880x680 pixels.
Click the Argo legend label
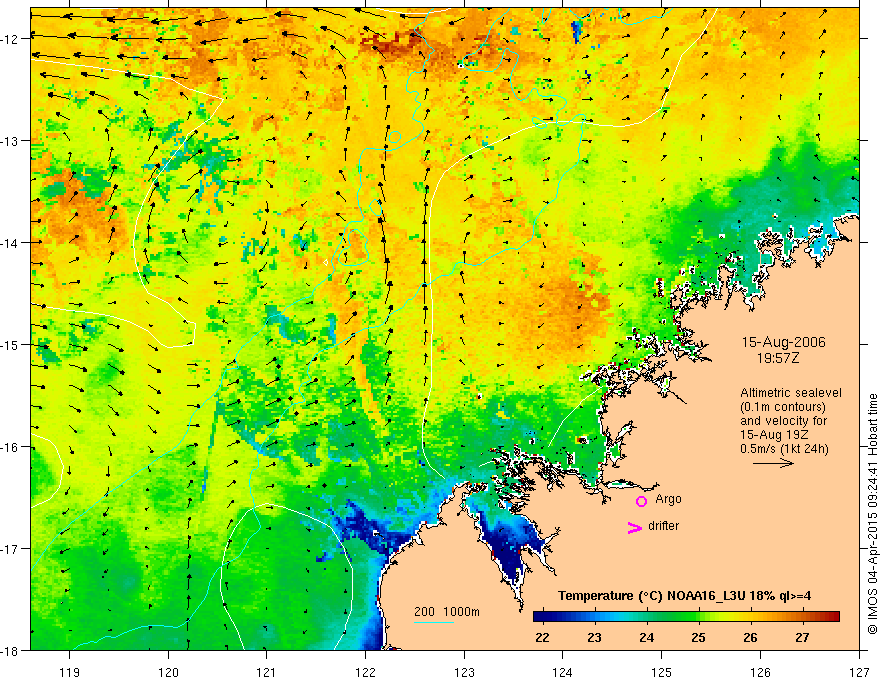point(668,499)
